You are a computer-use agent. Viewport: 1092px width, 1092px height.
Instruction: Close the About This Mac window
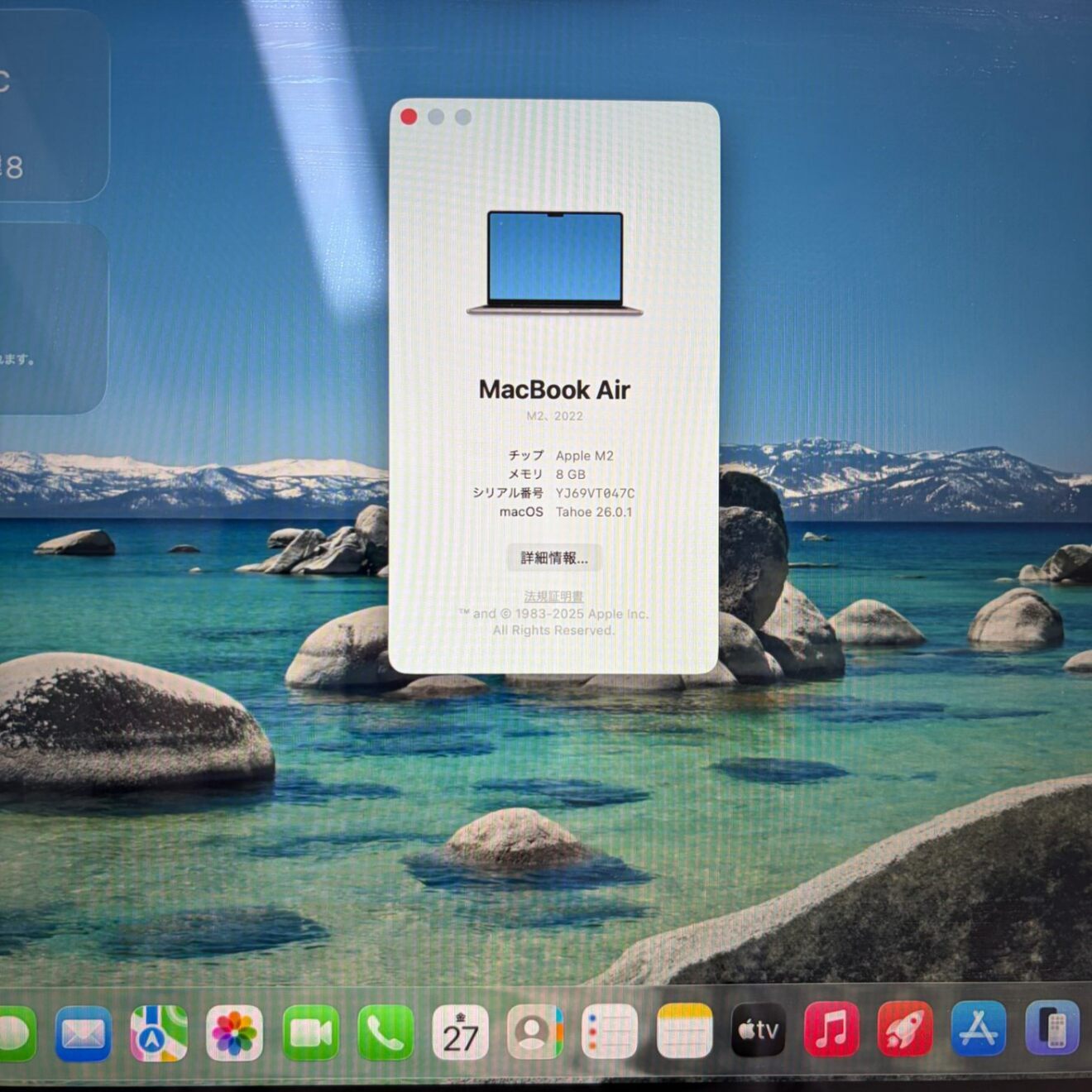(x=409, y=117)
